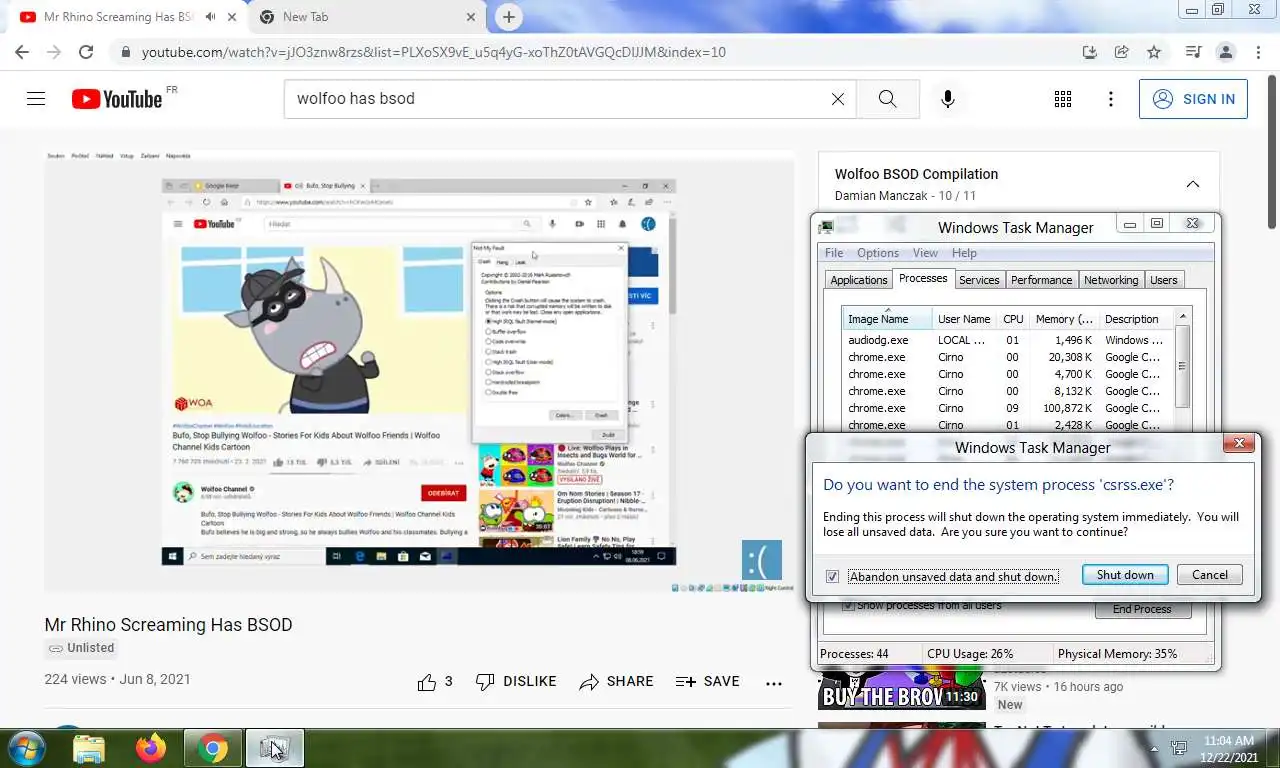The width and height of the screenshot is (1280, 768).
Task: Go back with browser back arrow
Action: pyautogui.click(x=22, y=52)
